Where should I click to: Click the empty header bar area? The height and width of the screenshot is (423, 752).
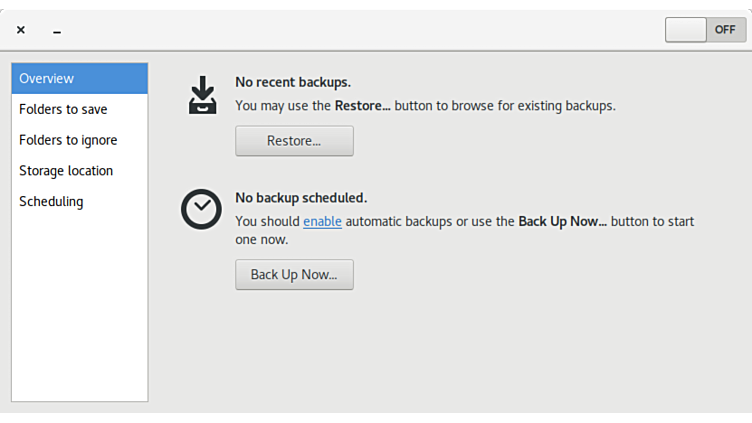point(360,30)
